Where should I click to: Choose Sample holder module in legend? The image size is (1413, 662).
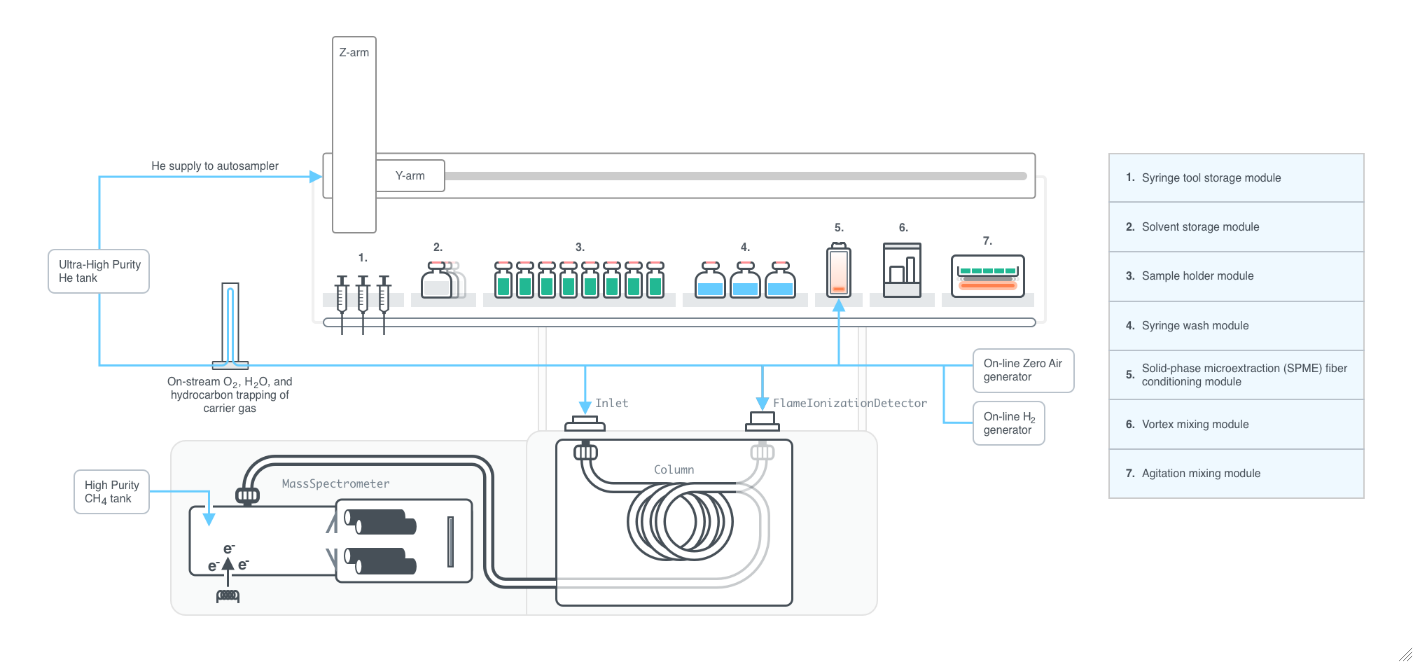tap(1236, 276)
